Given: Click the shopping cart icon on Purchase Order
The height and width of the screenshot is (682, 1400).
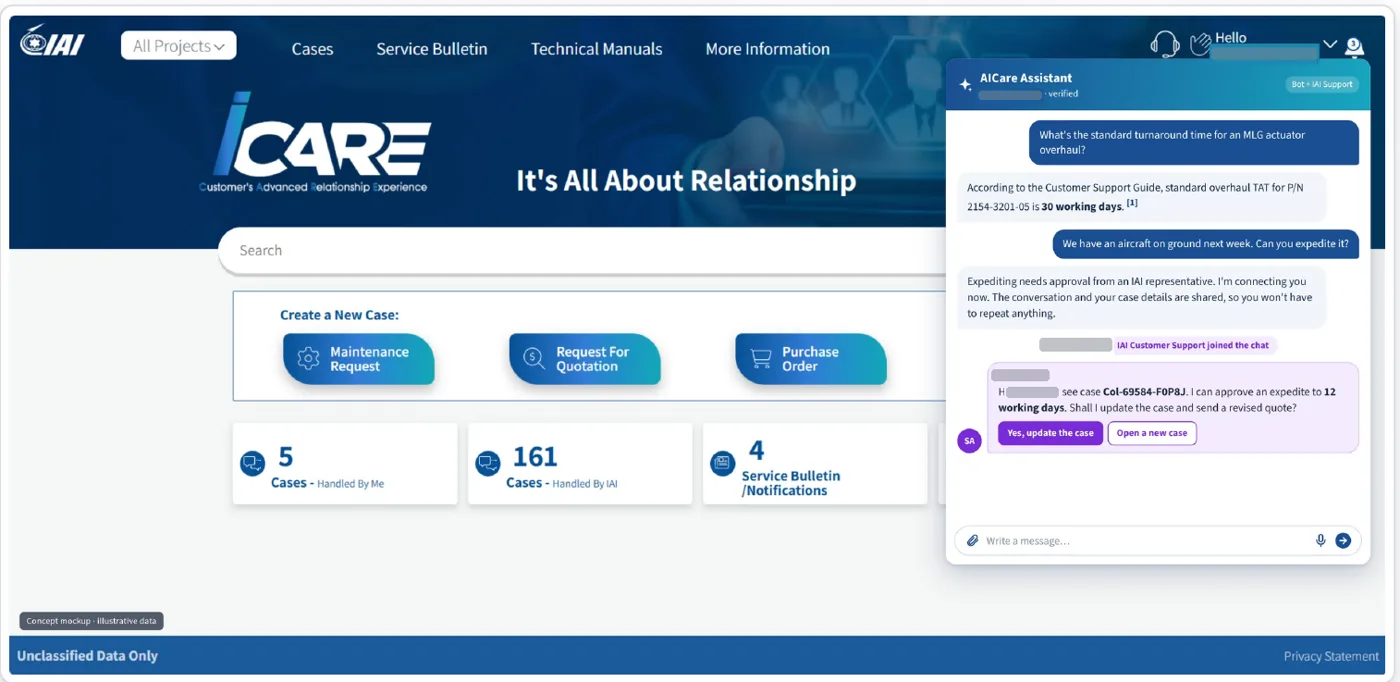Looking at the screenshot, I should click(x=760, y=359).
